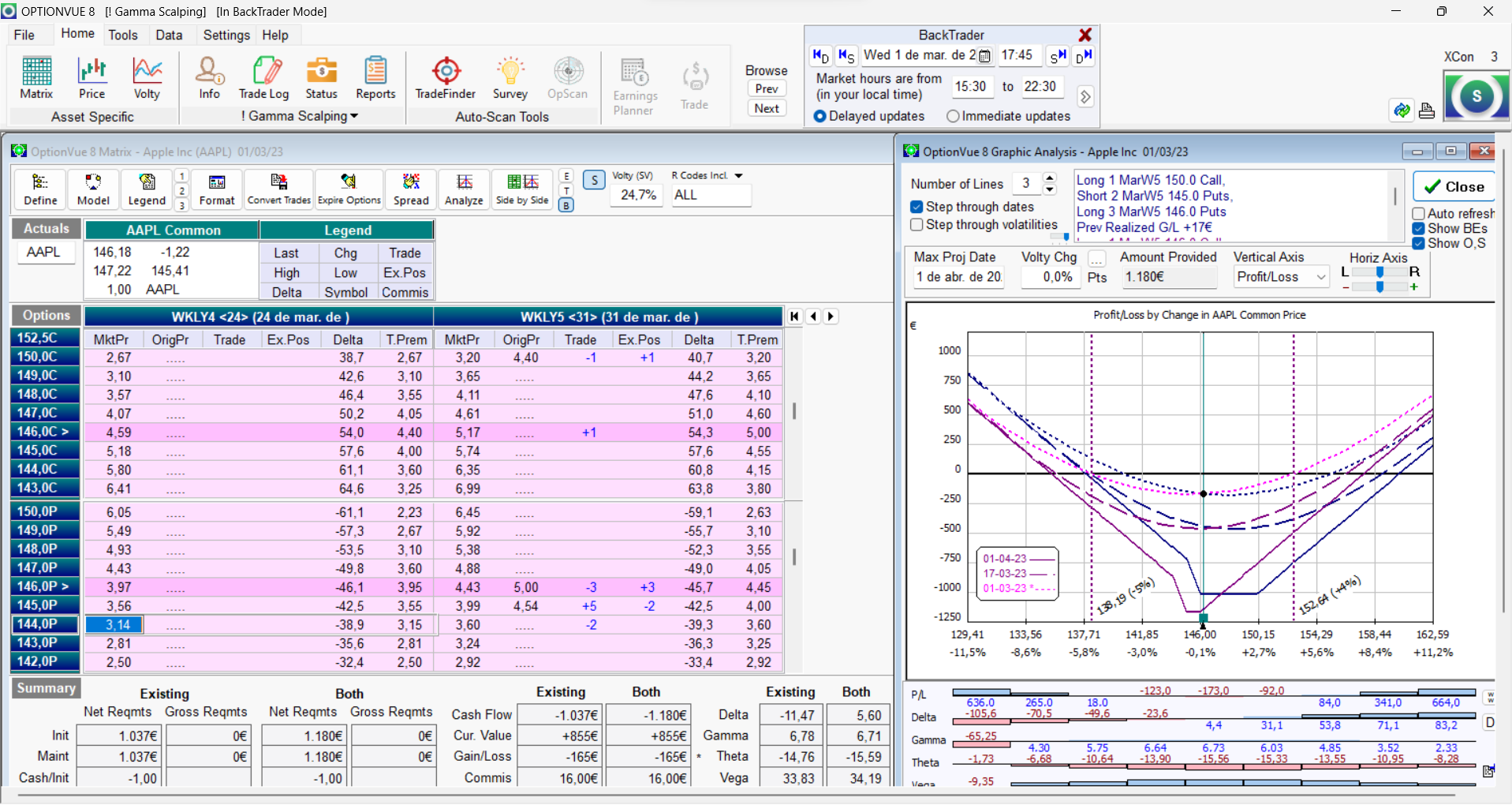Enable Step through volatilities checkbox
Viewport: 1512px width, 805px height.
click(917, 225)
